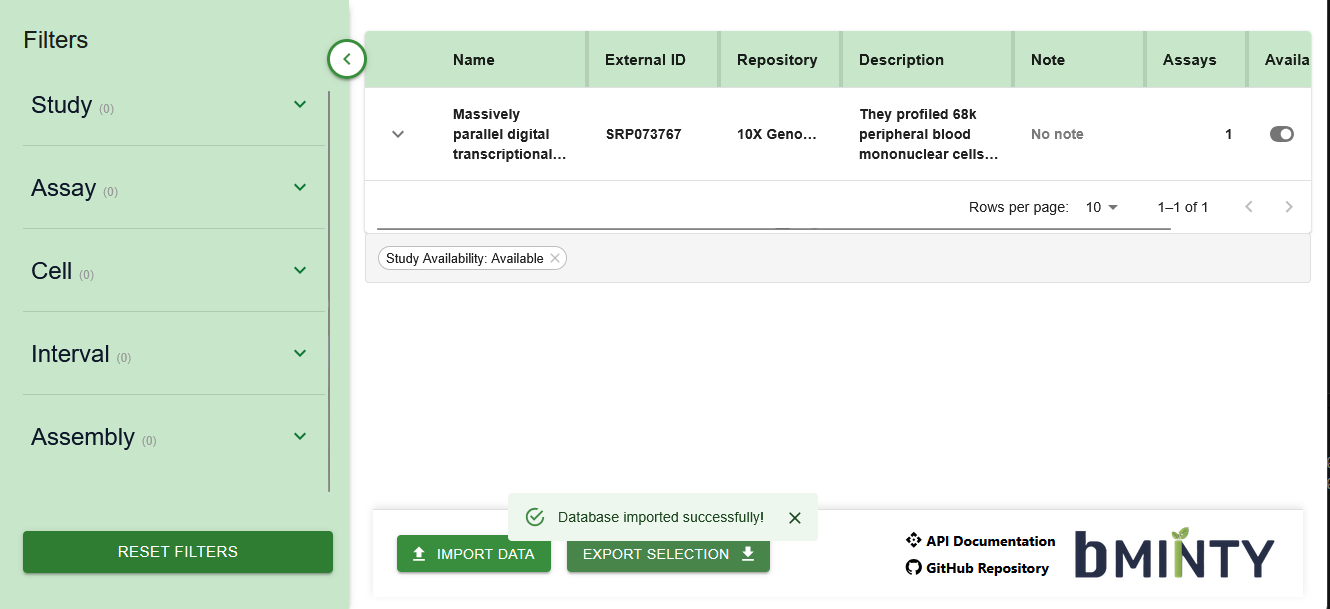Remove the Study Availability filter chip
The image size is (1330, 609).
click(555, 257)
